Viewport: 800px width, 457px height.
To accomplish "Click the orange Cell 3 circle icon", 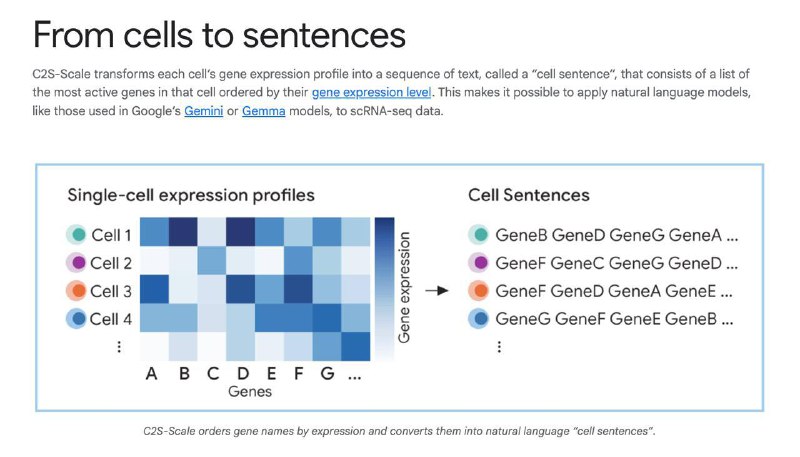I will (x=78, y=291).
